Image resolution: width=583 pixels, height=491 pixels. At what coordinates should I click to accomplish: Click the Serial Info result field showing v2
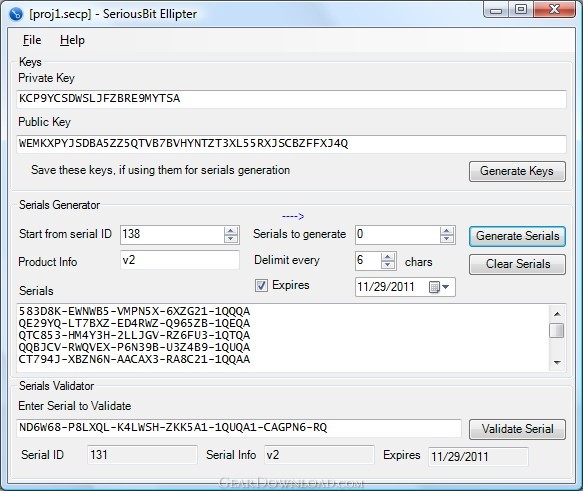pos(319,455)
